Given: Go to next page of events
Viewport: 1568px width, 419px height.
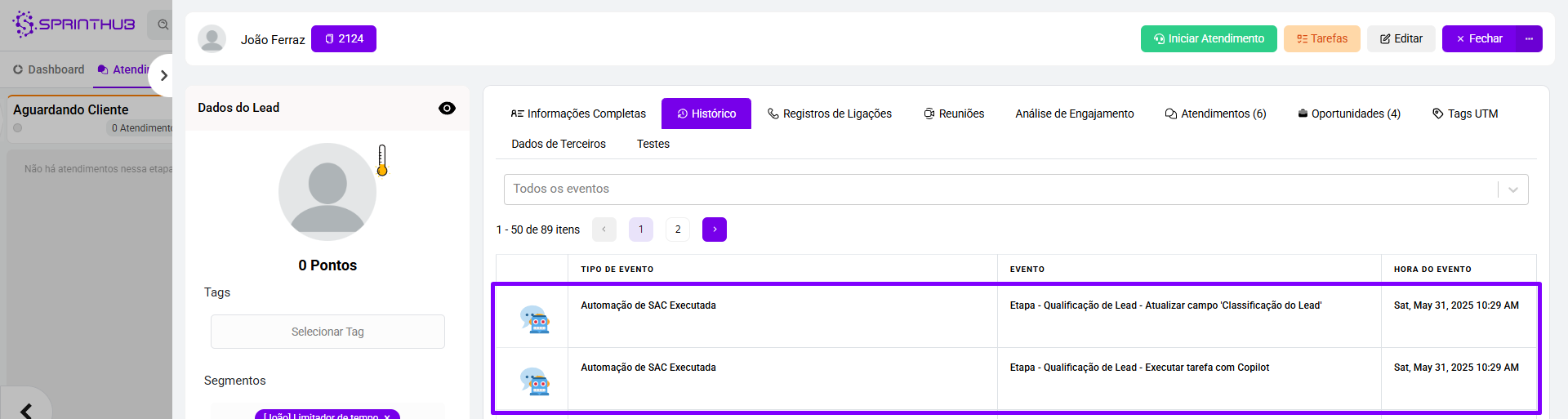Looking at the screenshot, I should 714,230.
